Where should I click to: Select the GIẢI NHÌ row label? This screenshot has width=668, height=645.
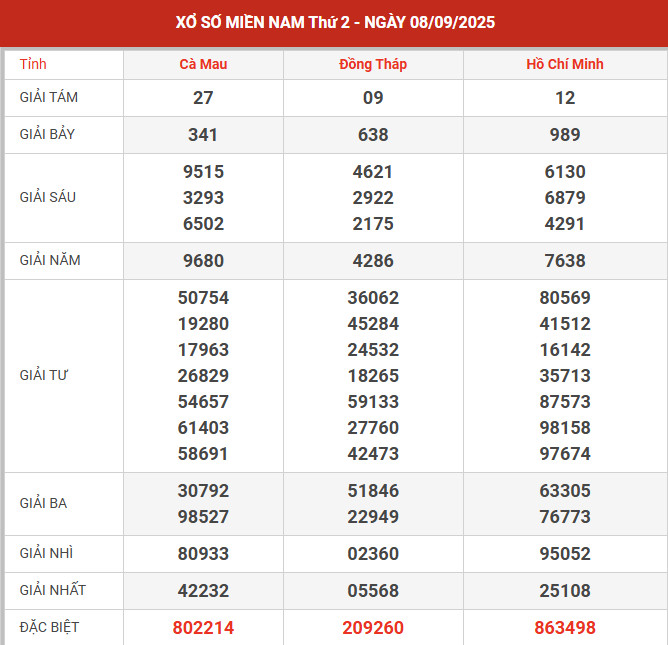point(46,553)
